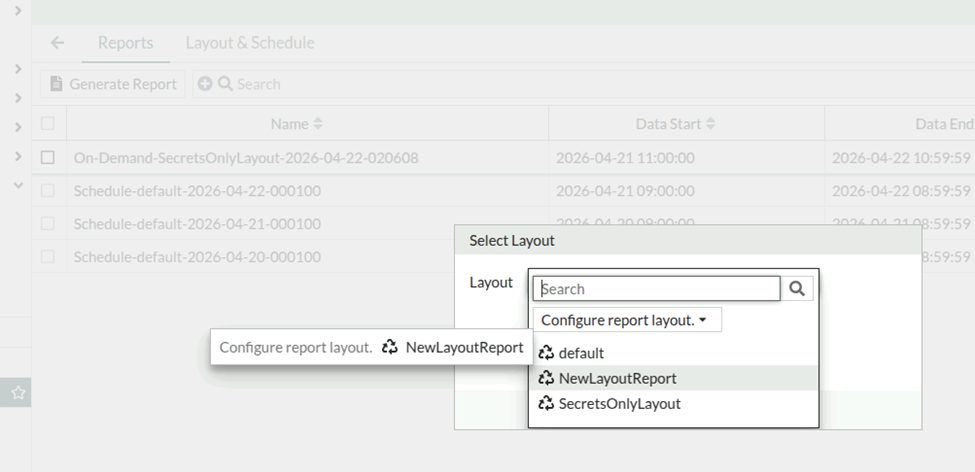Click the Generate Report button
This screenshot has width=975, height=472.
[x=113, y=84]
